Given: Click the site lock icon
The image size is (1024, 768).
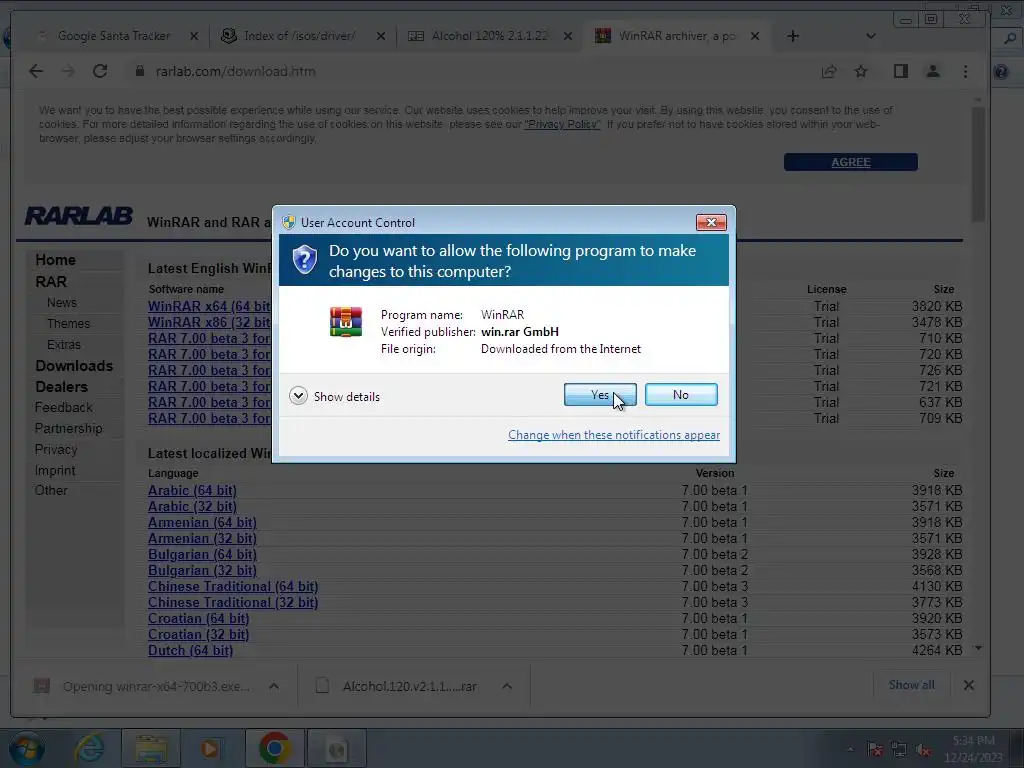Looking at the screenshot, I should tap(140, 71).
